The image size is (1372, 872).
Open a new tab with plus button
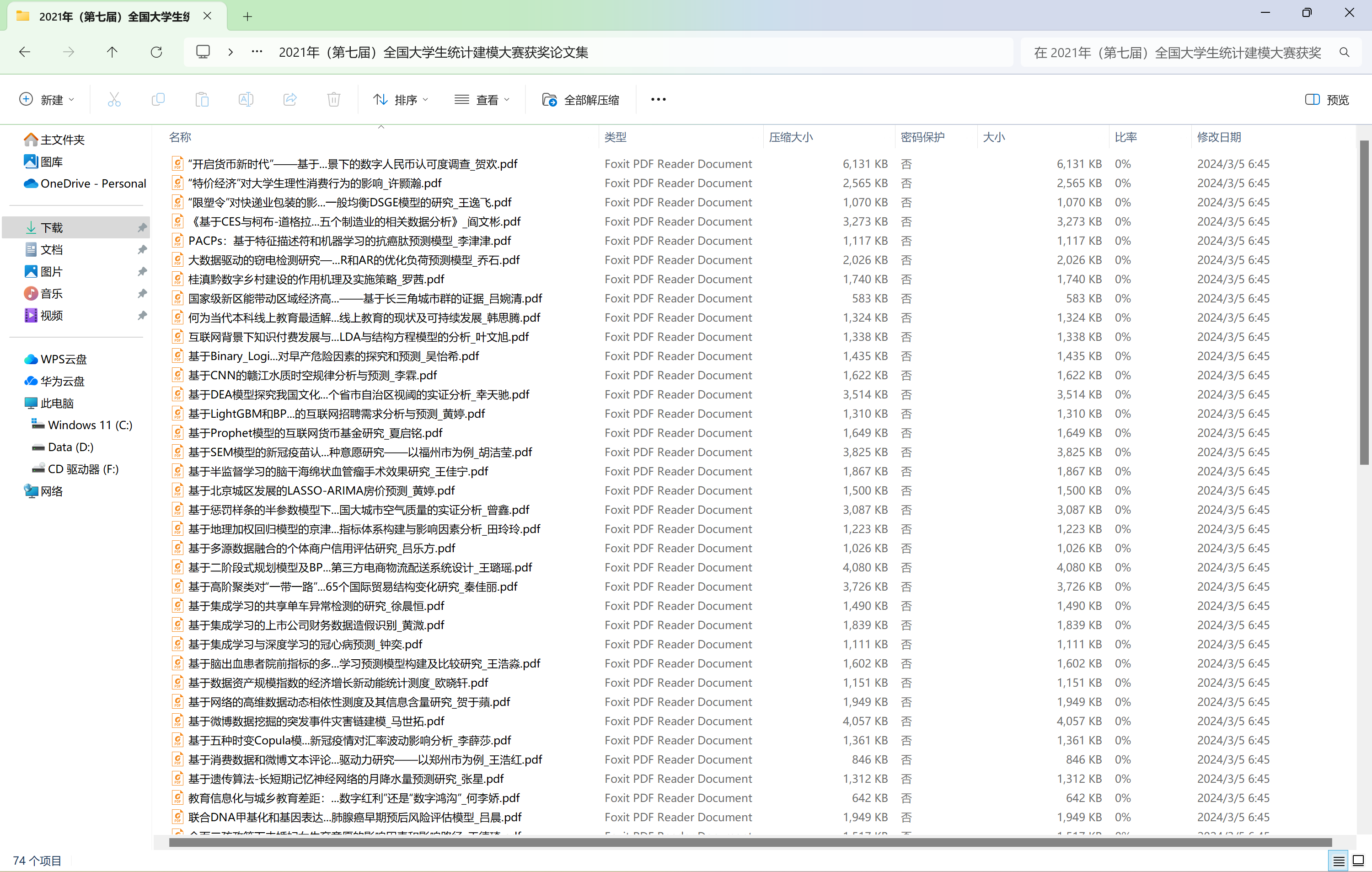click(247, 16)
